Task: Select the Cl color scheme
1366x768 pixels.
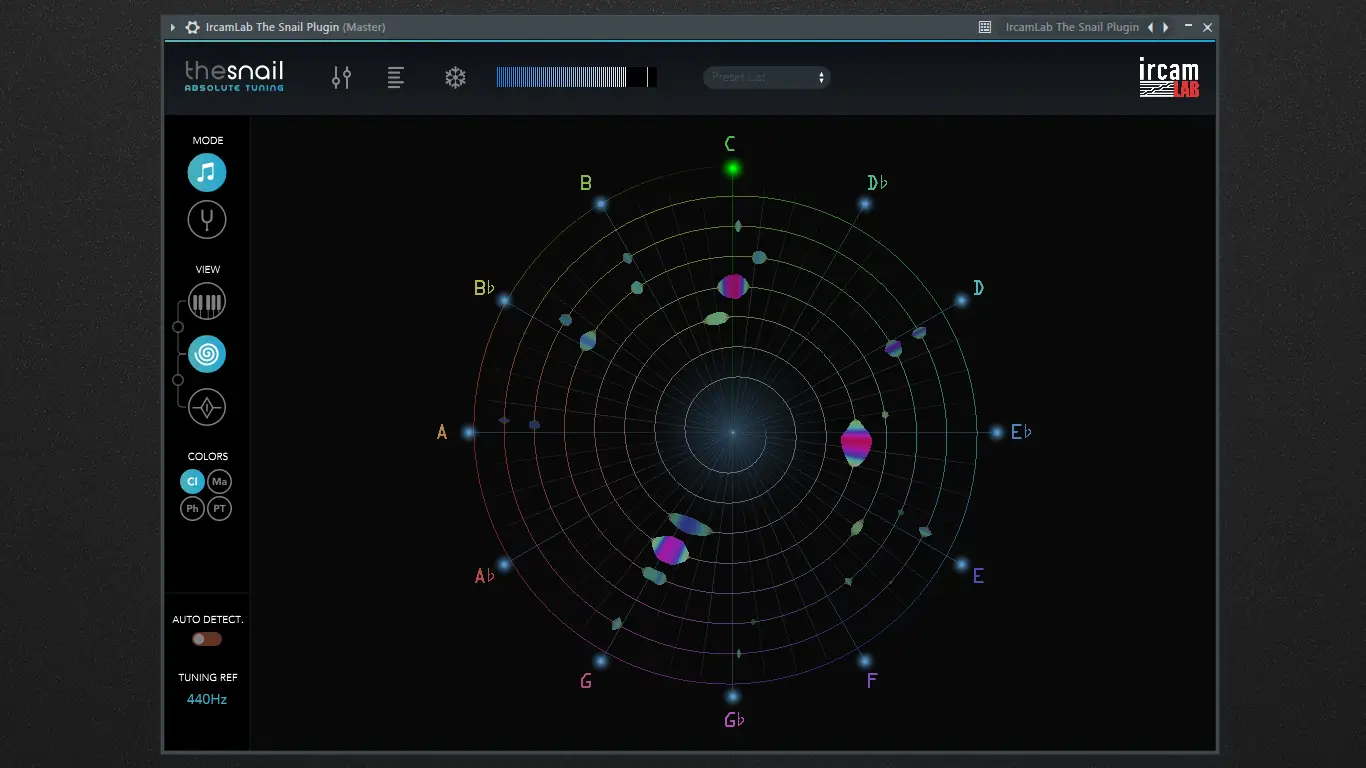Action: pos(193,481)
